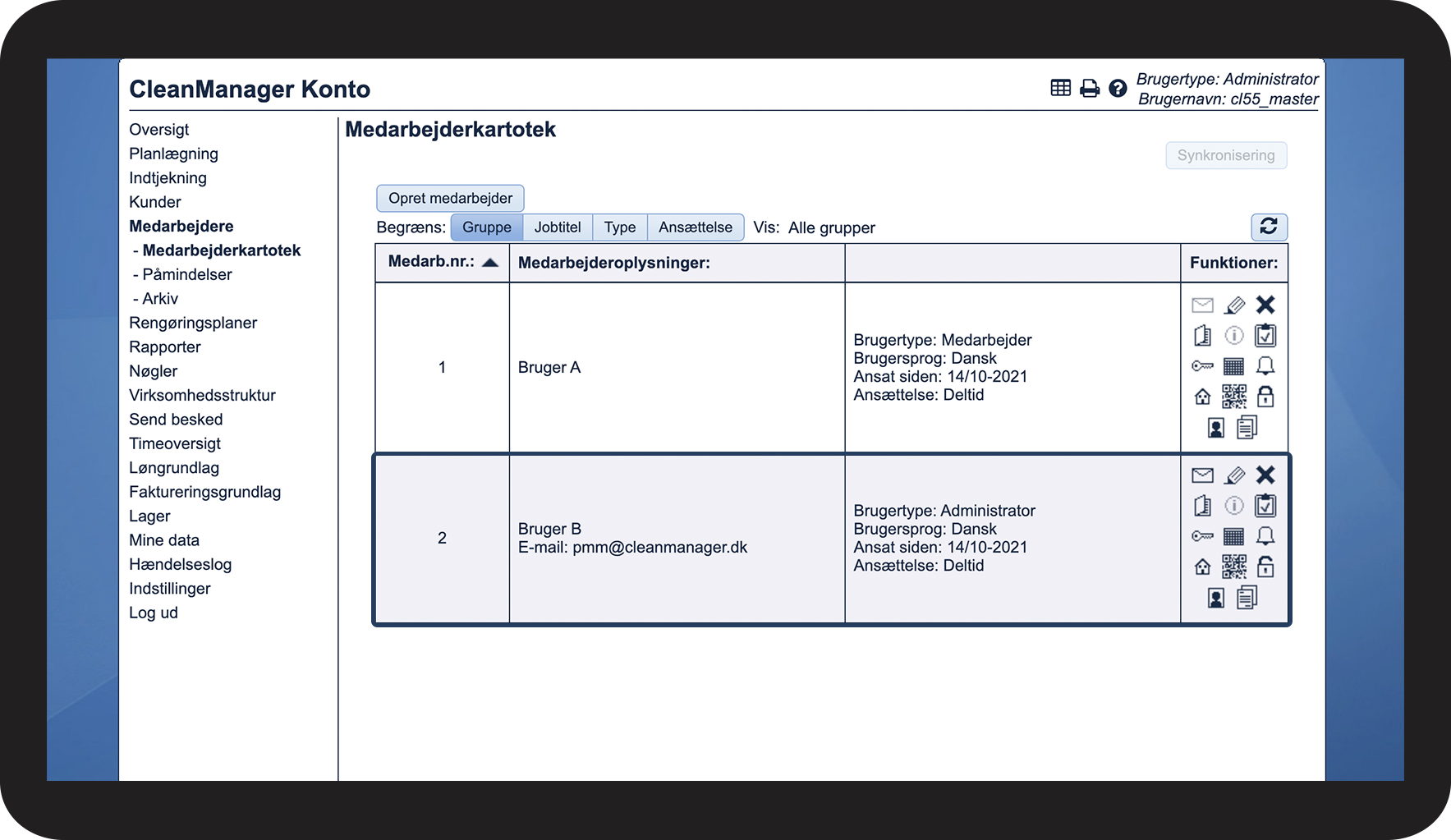The image size is (1451, 840).
Task: Click the Opret medarbejder button
Action: [x=450, y=198]
